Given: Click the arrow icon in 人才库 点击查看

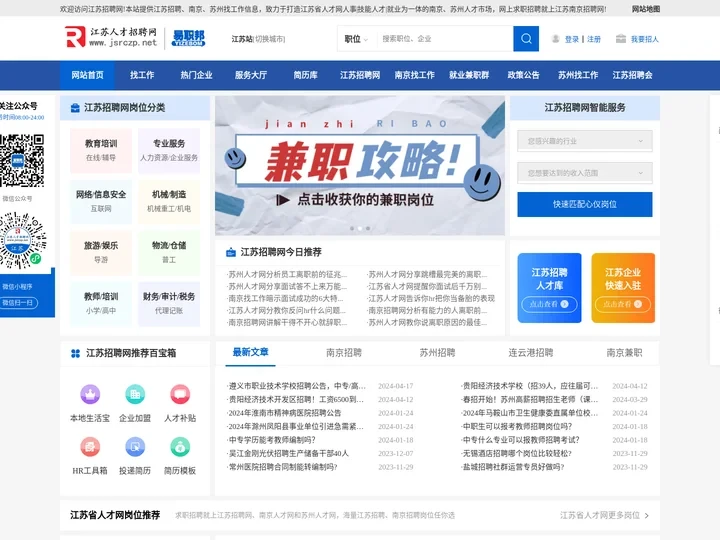Looking at the screenshot, I should [x=564, y=304].
